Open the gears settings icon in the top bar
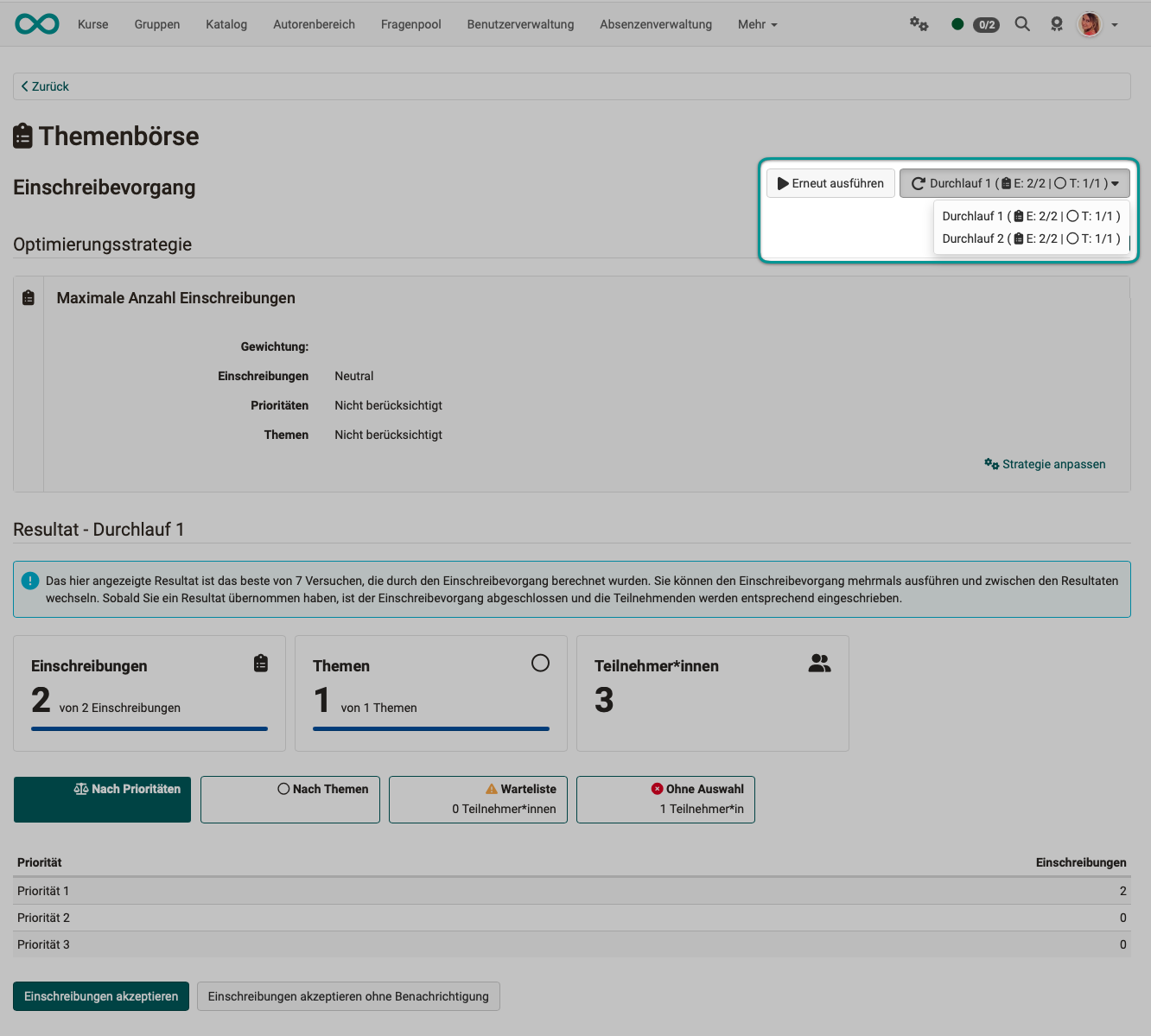1151x1036 pixels. 919,23
